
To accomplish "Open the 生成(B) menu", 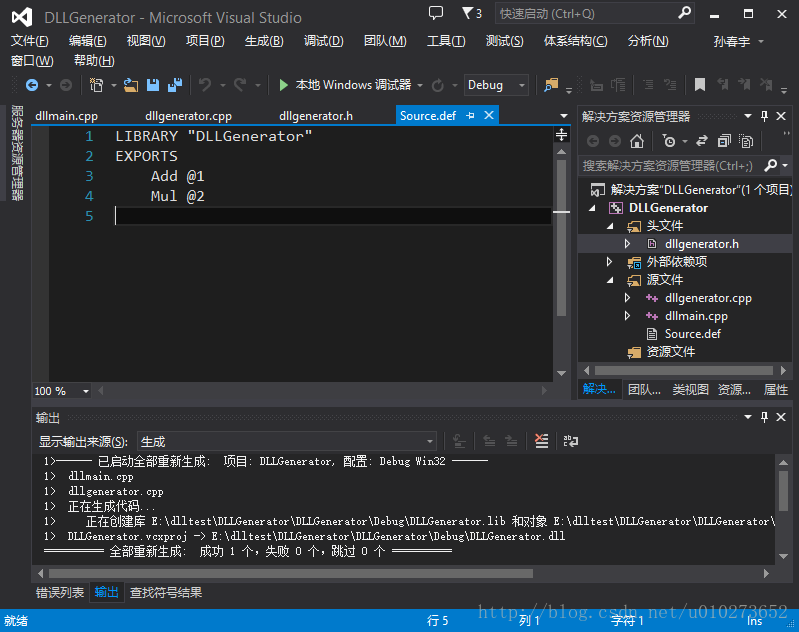I will [264, 41].
